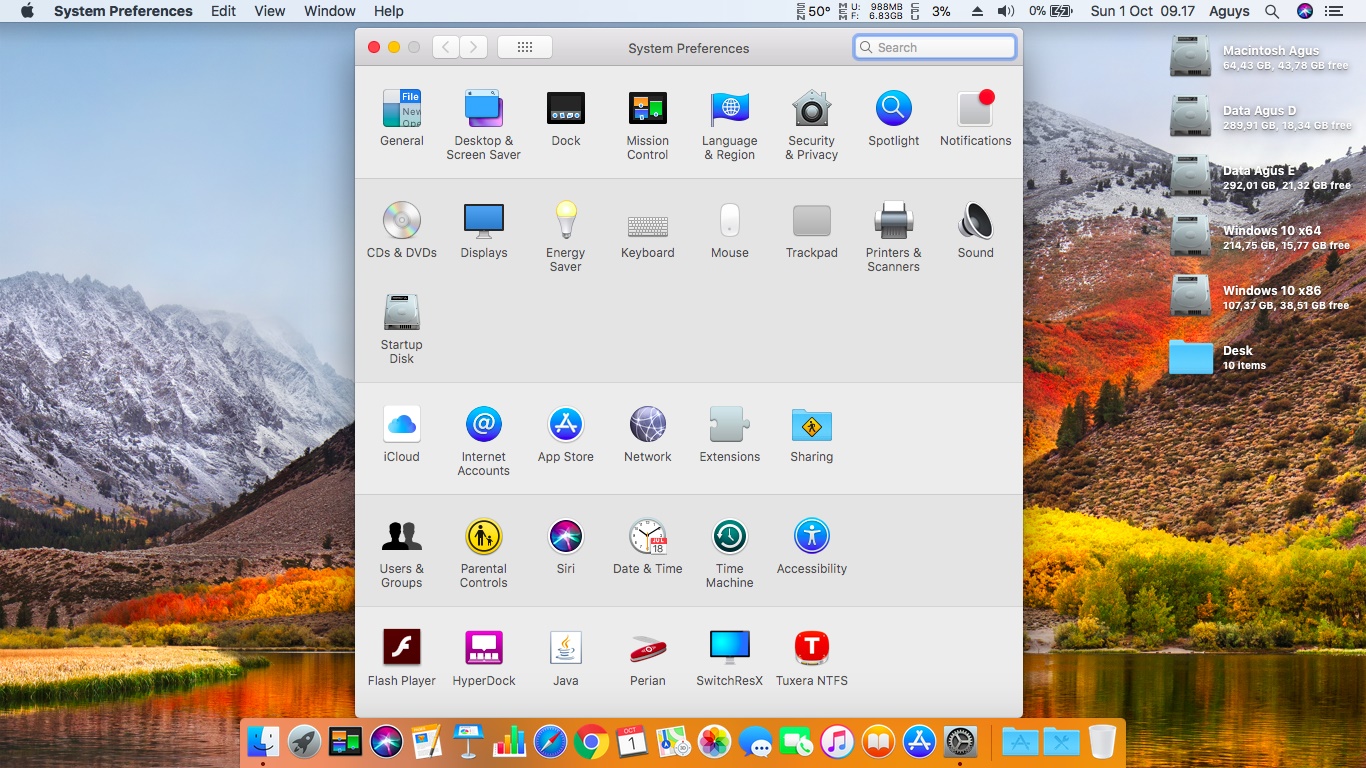Open Security & Privacy preferences
1366x768 pixels.
[x=812, y=125]
